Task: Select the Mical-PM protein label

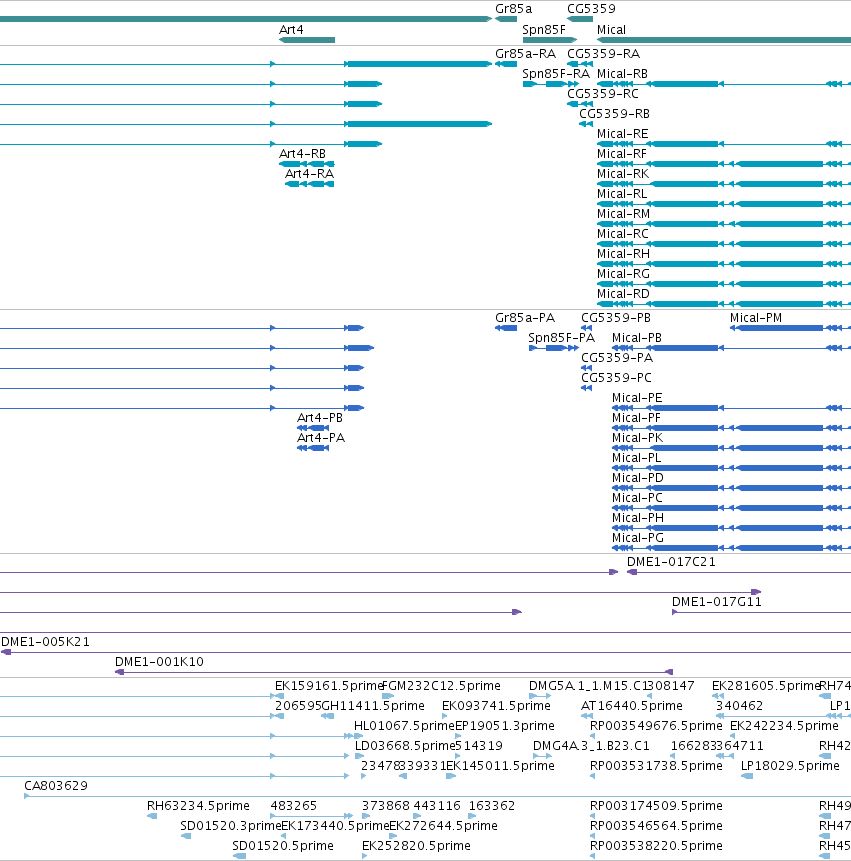Action: tap(756, 318)
